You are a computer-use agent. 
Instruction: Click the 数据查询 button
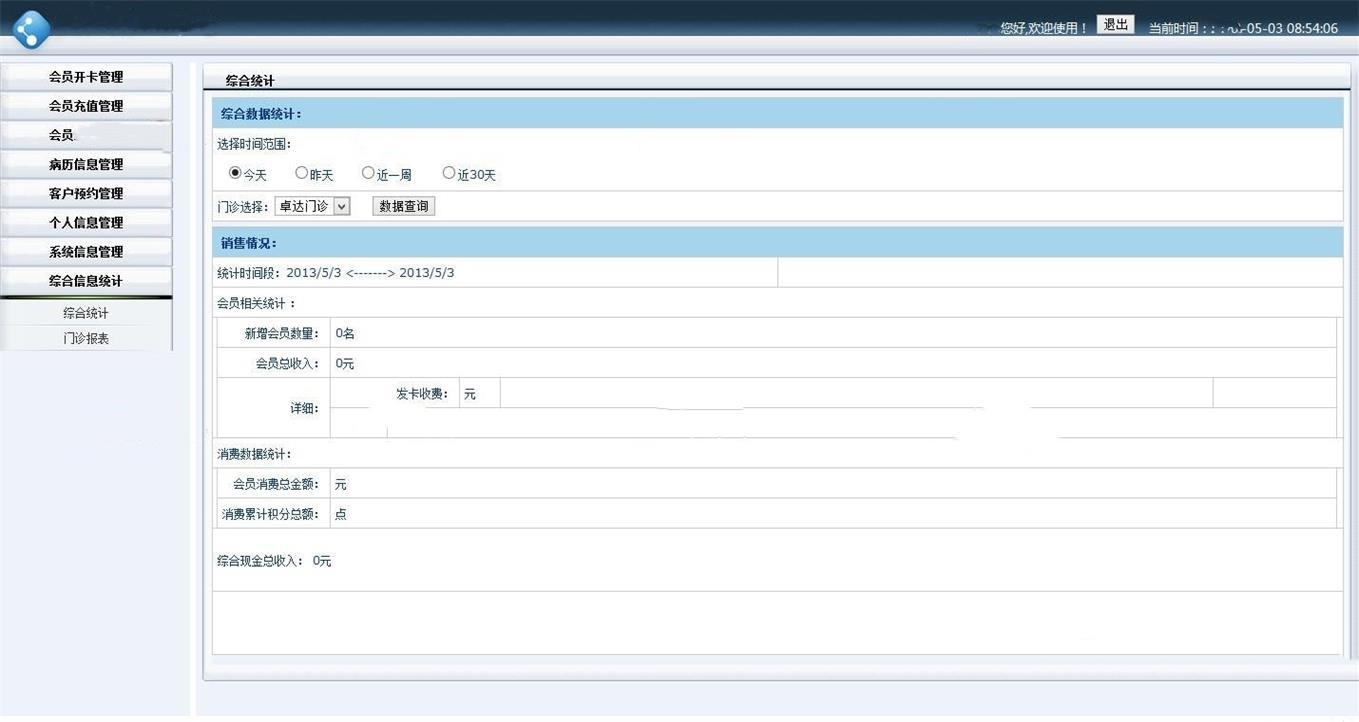[404, 206]
